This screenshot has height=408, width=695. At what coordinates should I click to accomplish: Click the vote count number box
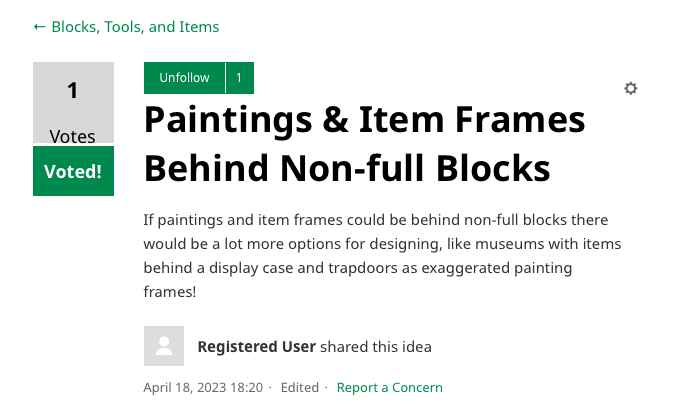coord(73,91)
